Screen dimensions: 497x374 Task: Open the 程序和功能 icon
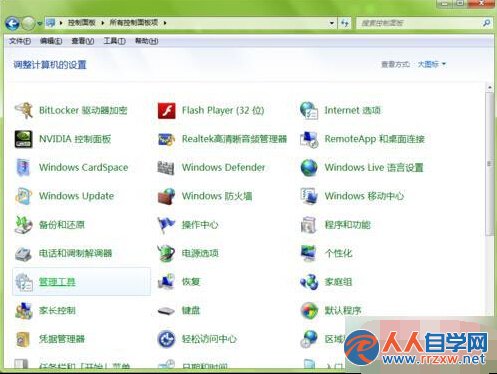coord(309,225)
